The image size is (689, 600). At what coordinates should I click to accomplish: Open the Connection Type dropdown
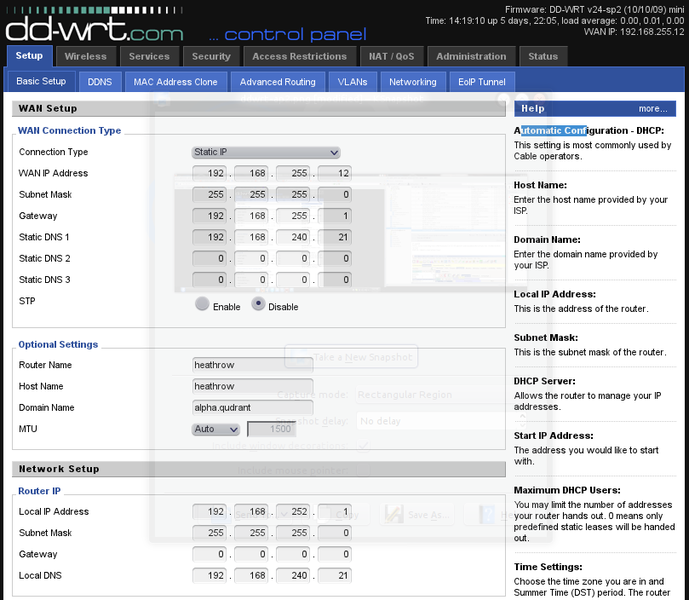266,152
